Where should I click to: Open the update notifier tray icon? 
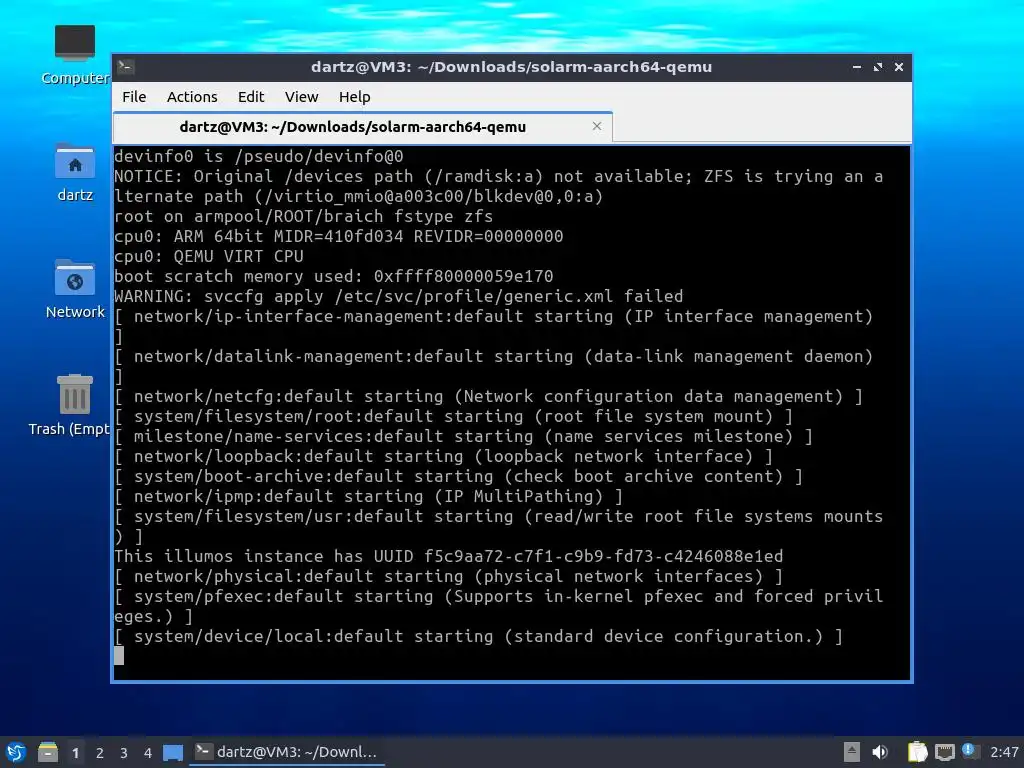970,752
